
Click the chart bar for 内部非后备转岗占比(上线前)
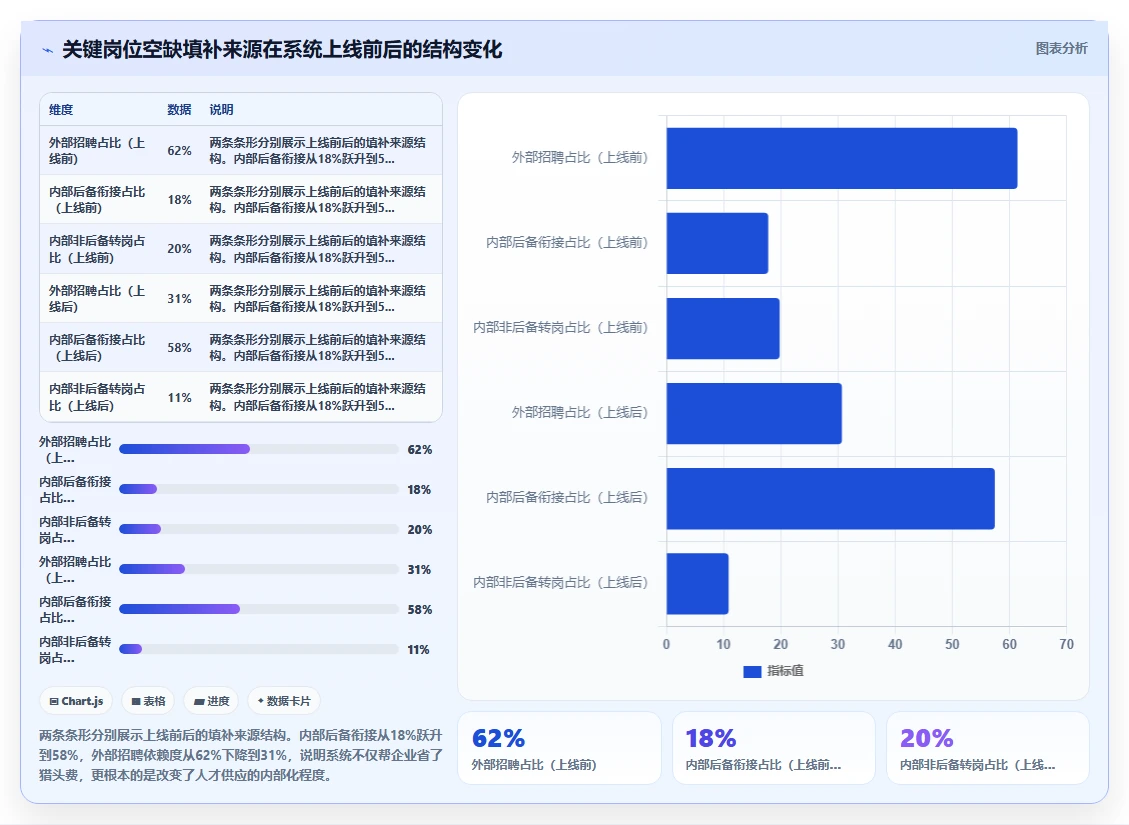point(723,328)
